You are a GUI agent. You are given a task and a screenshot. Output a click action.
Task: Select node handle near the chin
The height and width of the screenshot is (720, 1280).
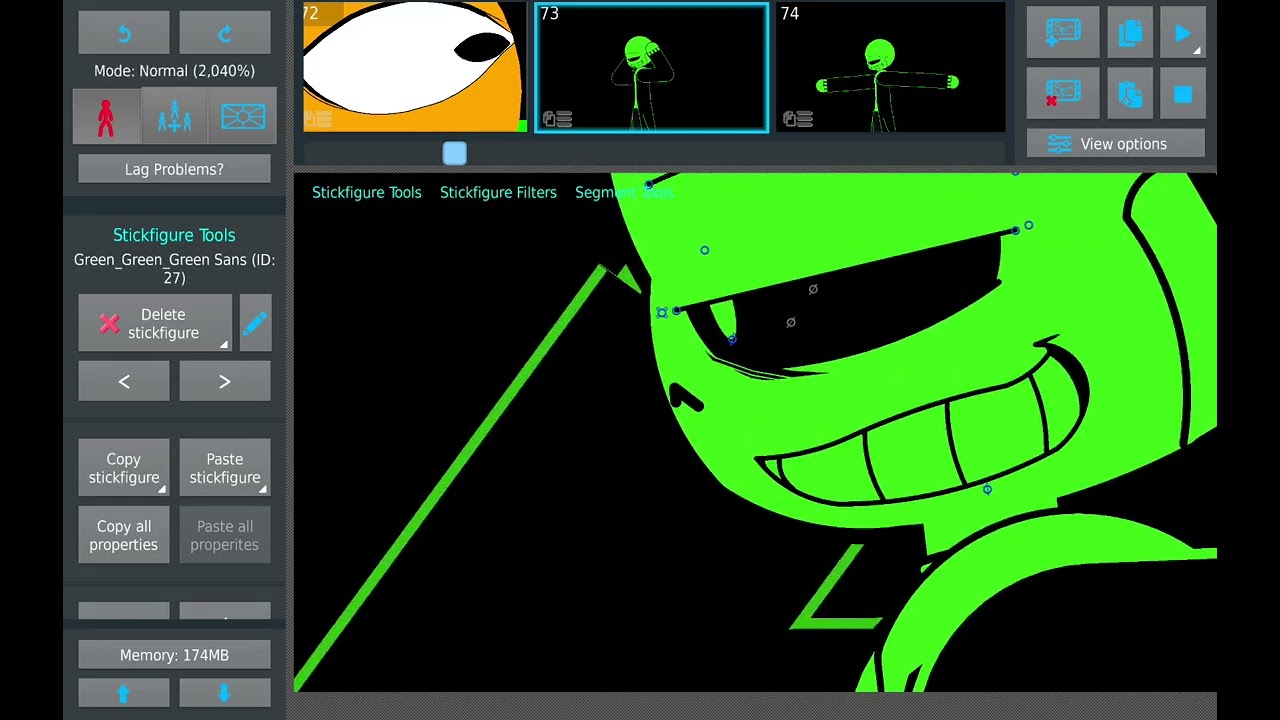coord(987,489)
